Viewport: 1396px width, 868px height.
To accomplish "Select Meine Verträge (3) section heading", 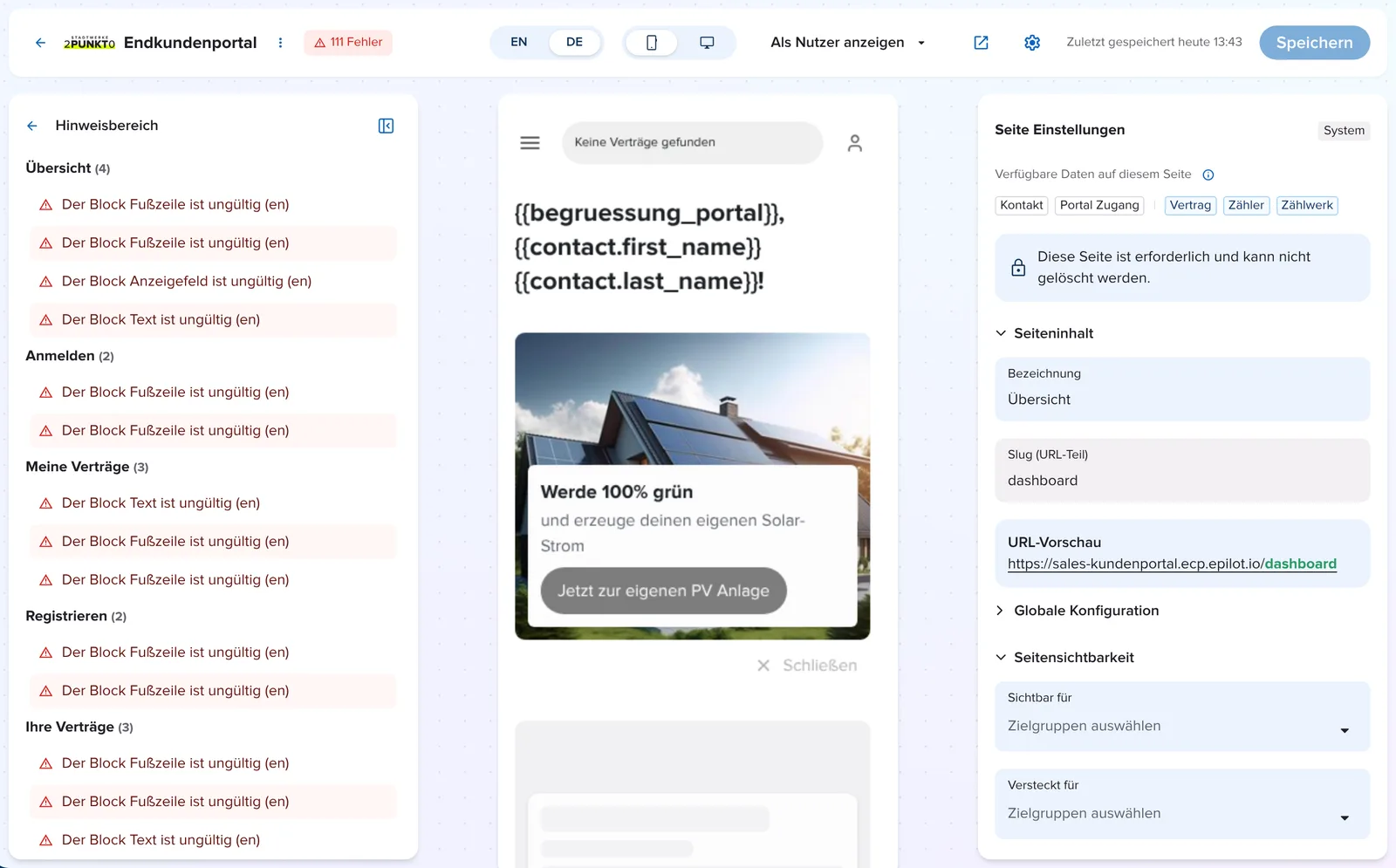I will 87,467.
